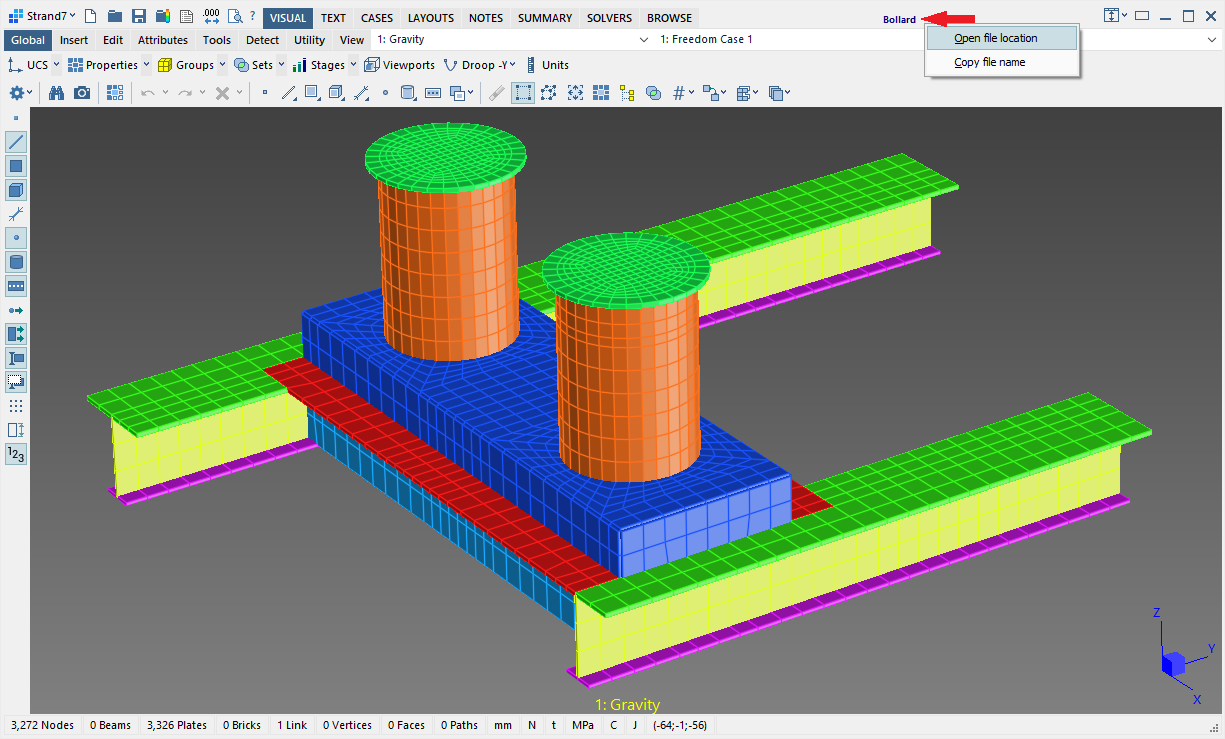Click the Bollard file name

899,19
